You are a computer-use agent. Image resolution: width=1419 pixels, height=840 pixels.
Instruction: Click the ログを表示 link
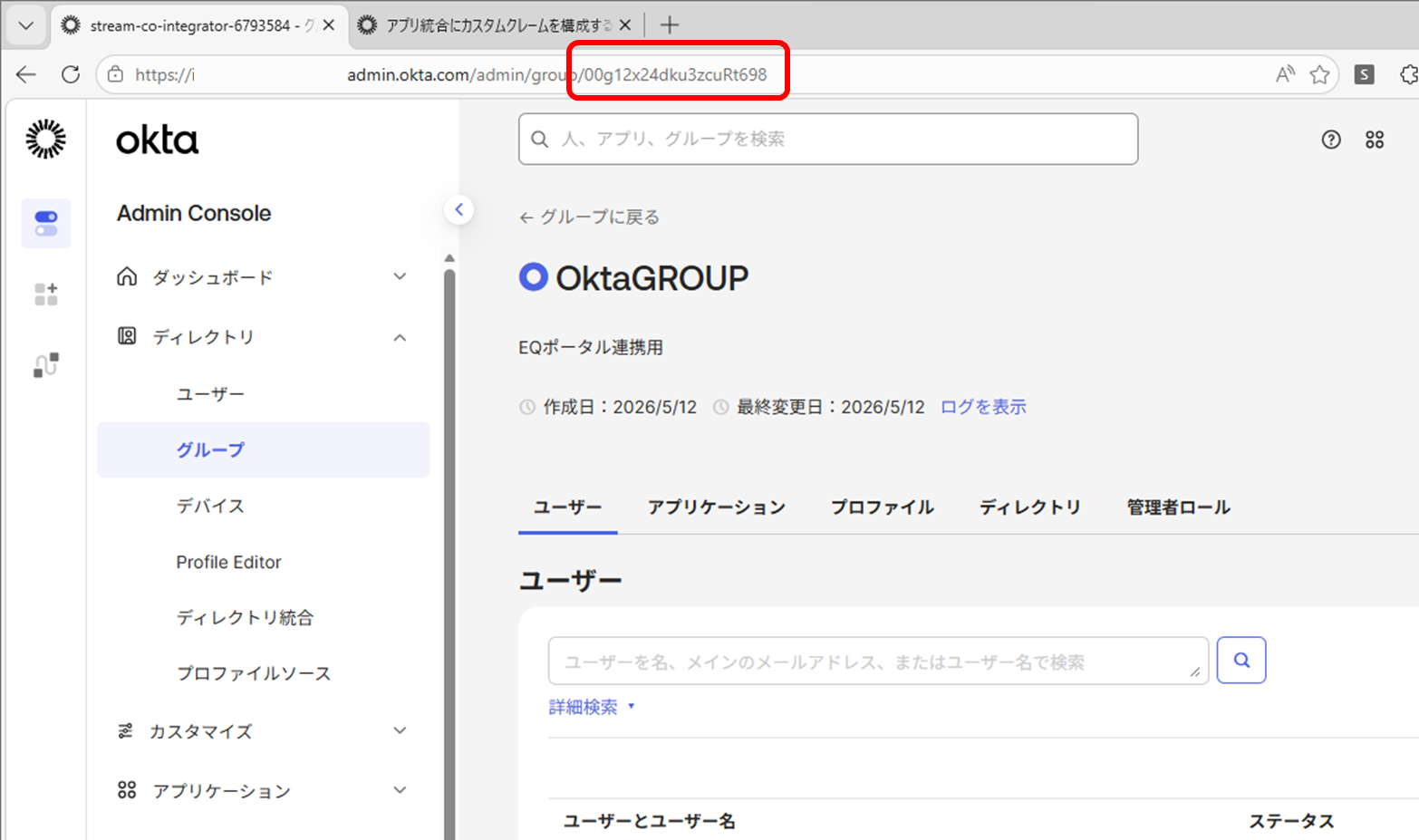pos(983,407)
